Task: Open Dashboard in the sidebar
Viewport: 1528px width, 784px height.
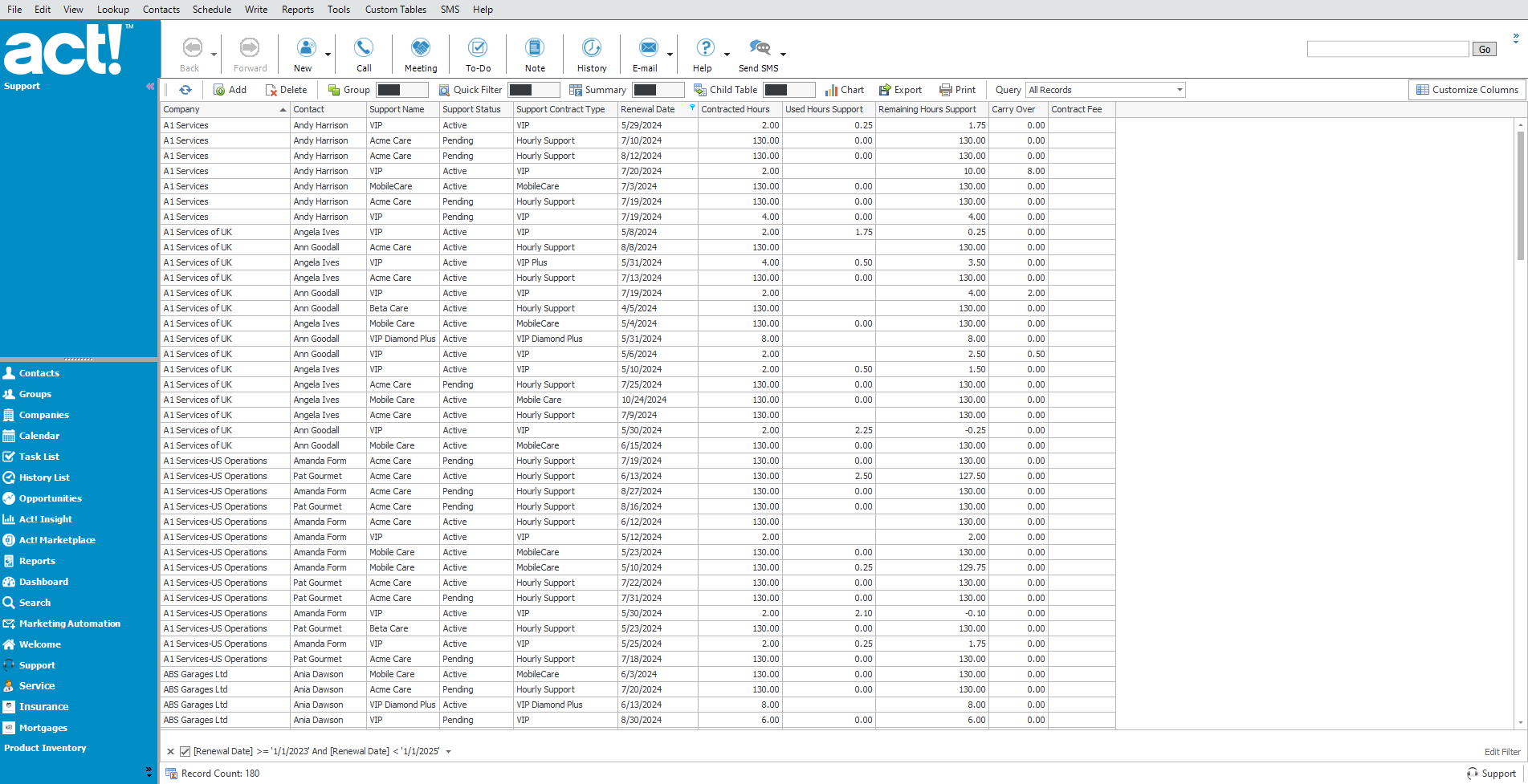Action: point(43,582)
